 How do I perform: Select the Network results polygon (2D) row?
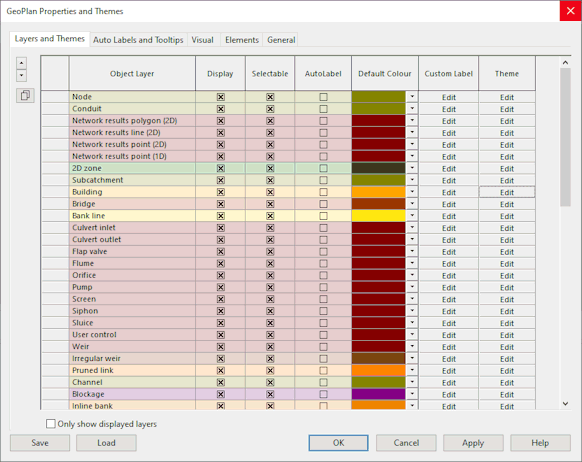132,121
